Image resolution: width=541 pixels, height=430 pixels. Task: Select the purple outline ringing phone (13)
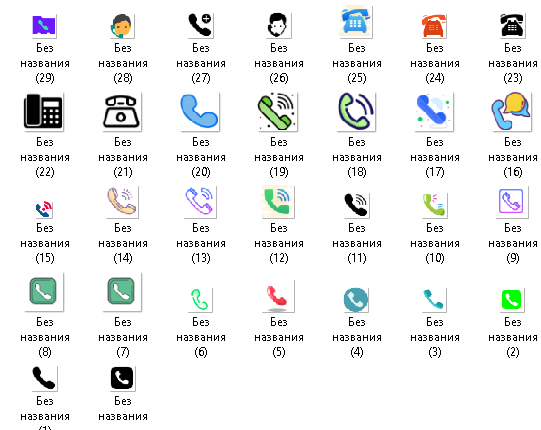pos(200,202)
